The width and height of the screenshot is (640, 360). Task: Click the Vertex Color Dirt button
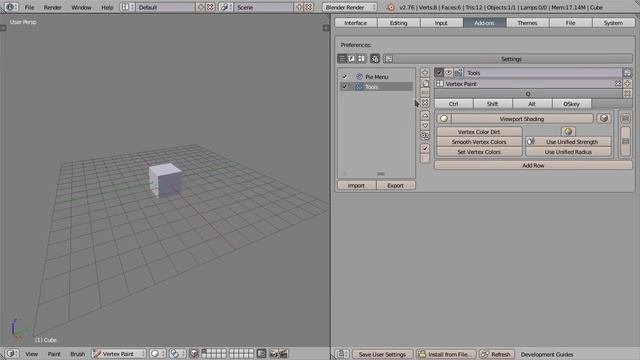pos(479,132)
